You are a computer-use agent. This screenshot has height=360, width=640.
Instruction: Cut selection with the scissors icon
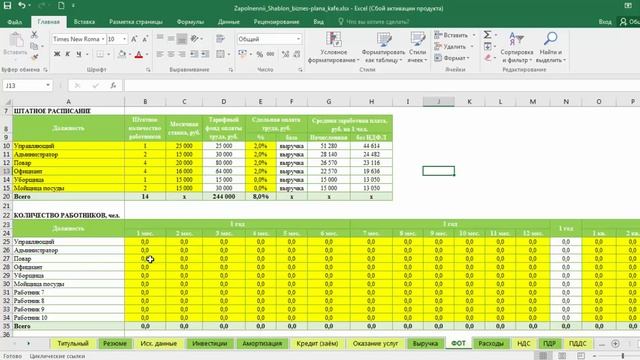[x=35, y=35]
